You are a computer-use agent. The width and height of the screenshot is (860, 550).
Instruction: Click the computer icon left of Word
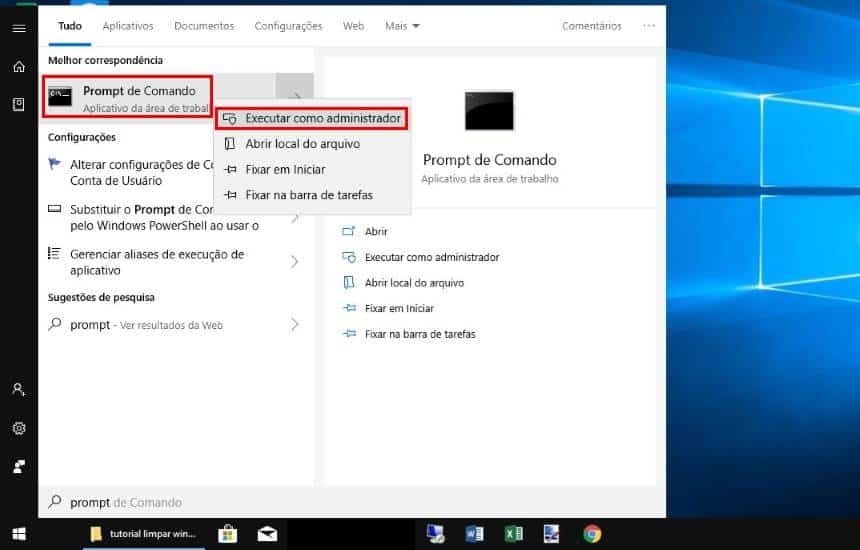pos(435,534)
